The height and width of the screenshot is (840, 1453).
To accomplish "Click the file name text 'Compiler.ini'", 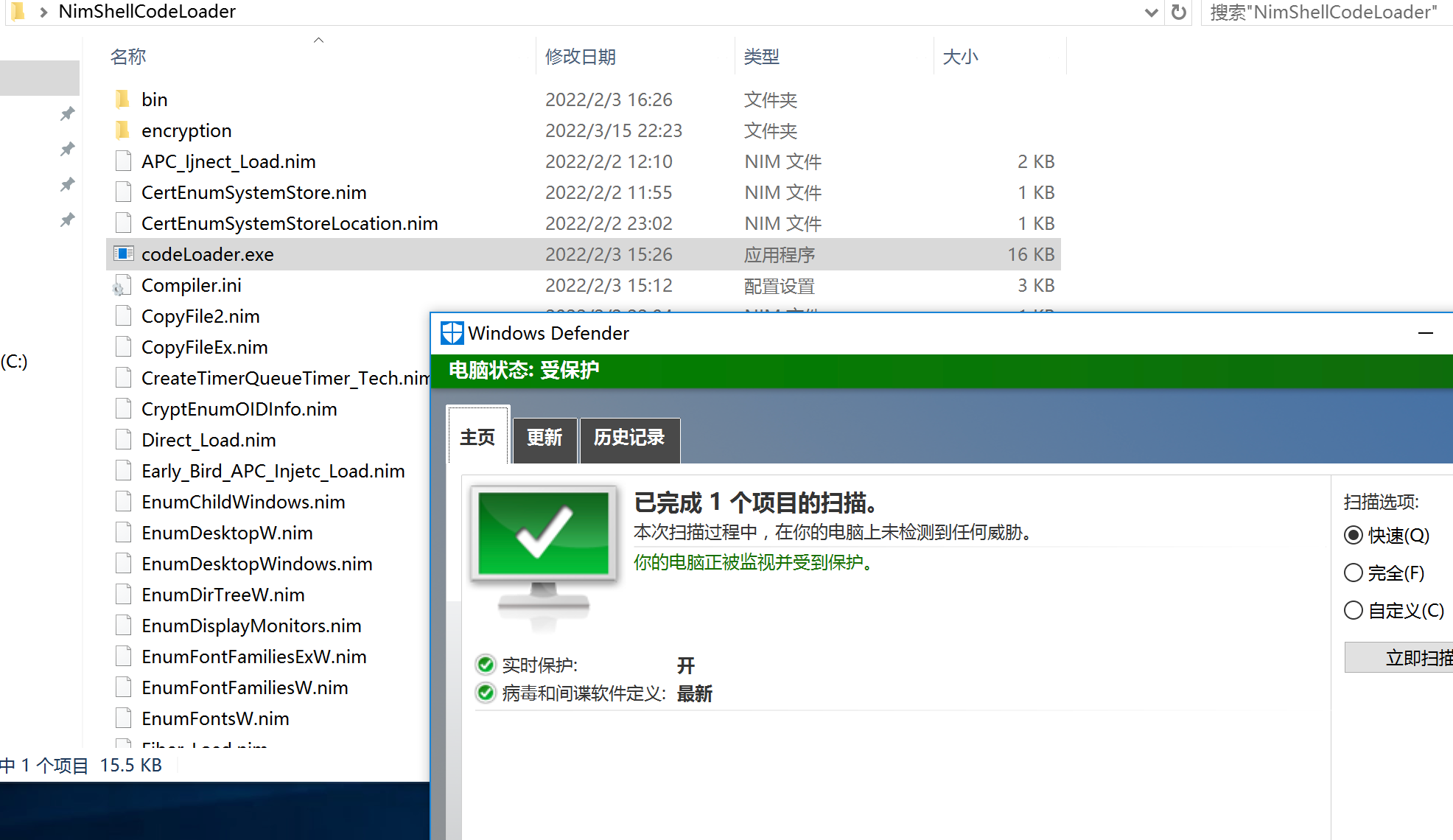I will click(x=192, y=285).
